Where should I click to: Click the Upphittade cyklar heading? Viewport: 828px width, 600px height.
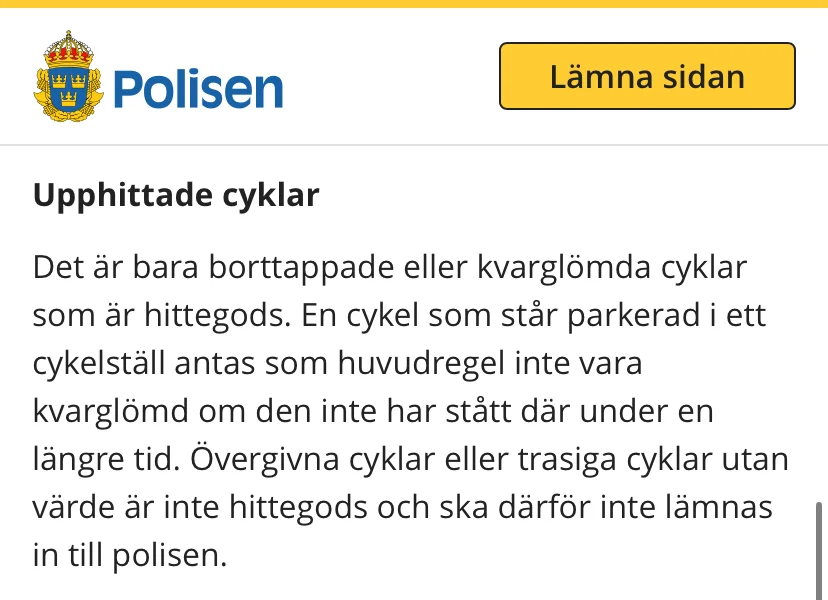(176, 195)
